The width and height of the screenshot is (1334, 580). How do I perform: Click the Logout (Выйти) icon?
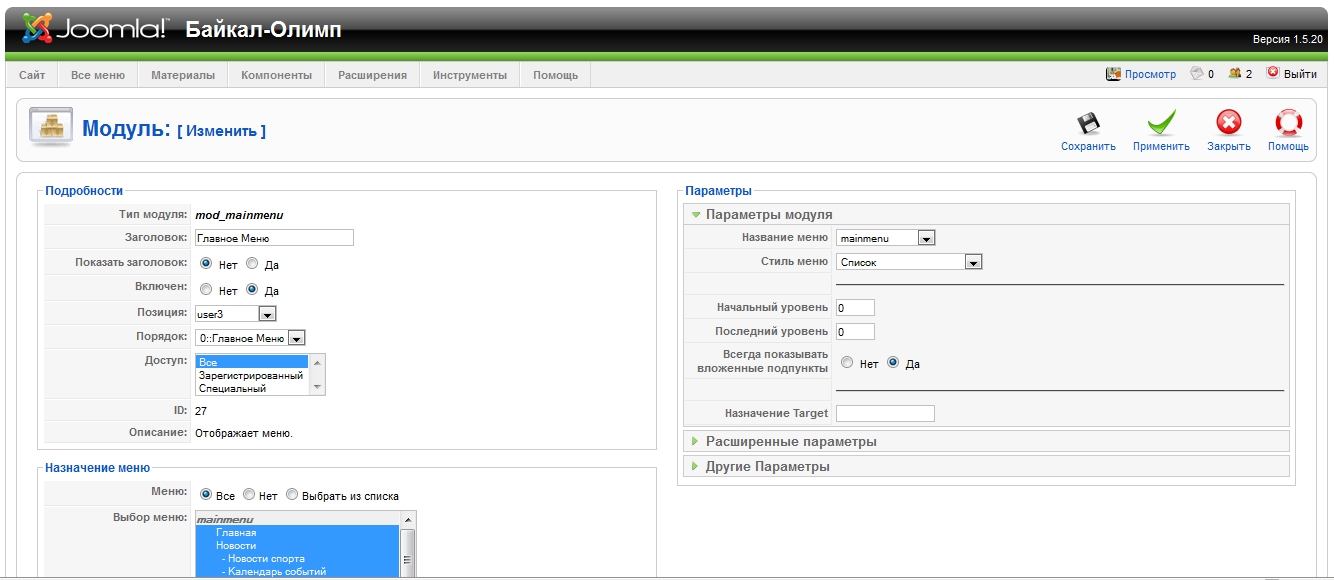(x=1273, y=73)
